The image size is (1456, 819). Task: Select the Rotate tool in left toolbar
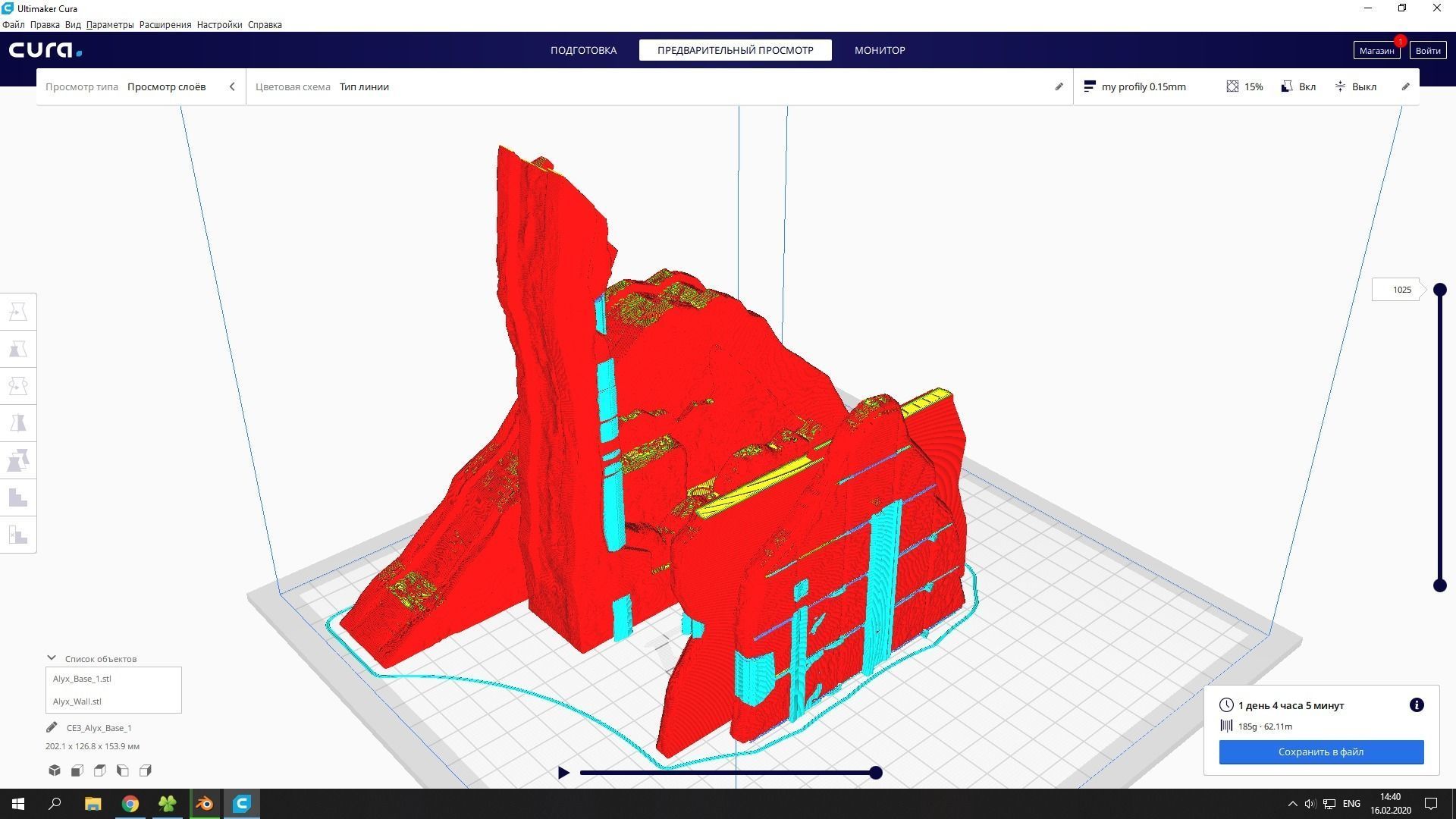coord(18,386)
